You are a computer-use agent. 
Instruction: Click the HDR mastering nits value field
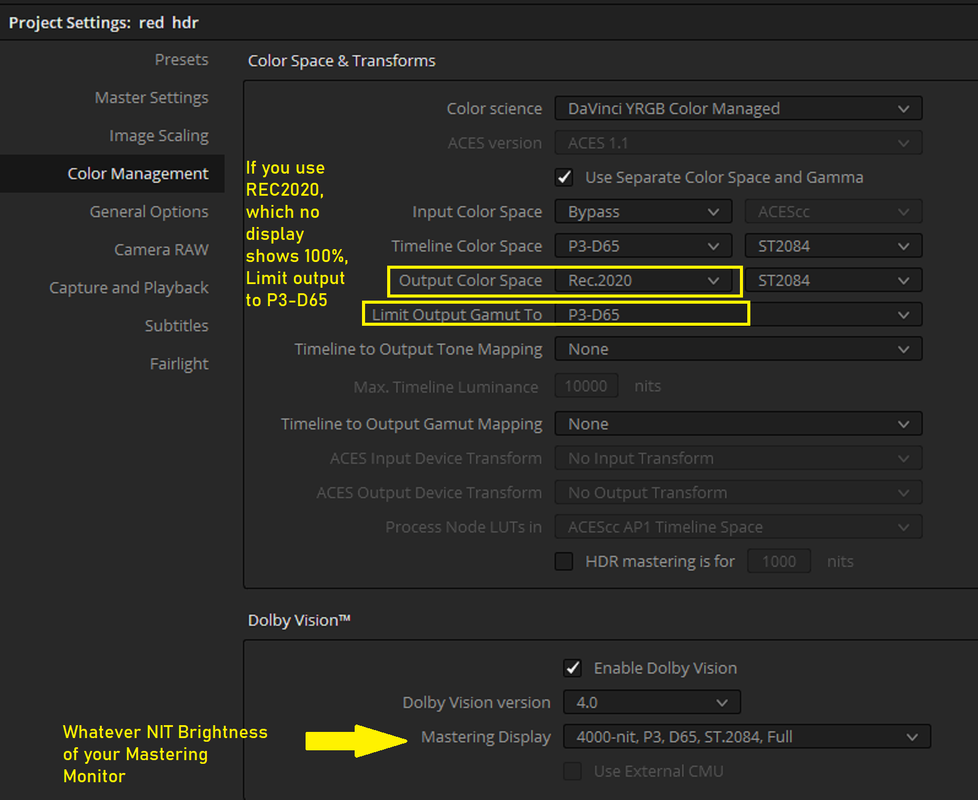click(x=779, y=562)
